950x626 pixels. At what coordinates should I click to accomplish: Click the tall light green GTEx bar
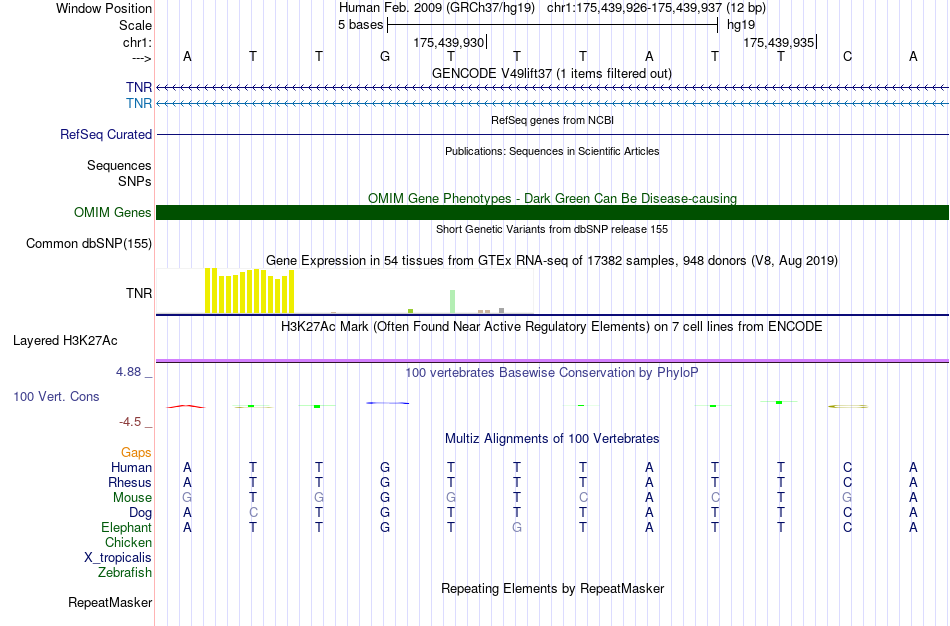point(453,302)
